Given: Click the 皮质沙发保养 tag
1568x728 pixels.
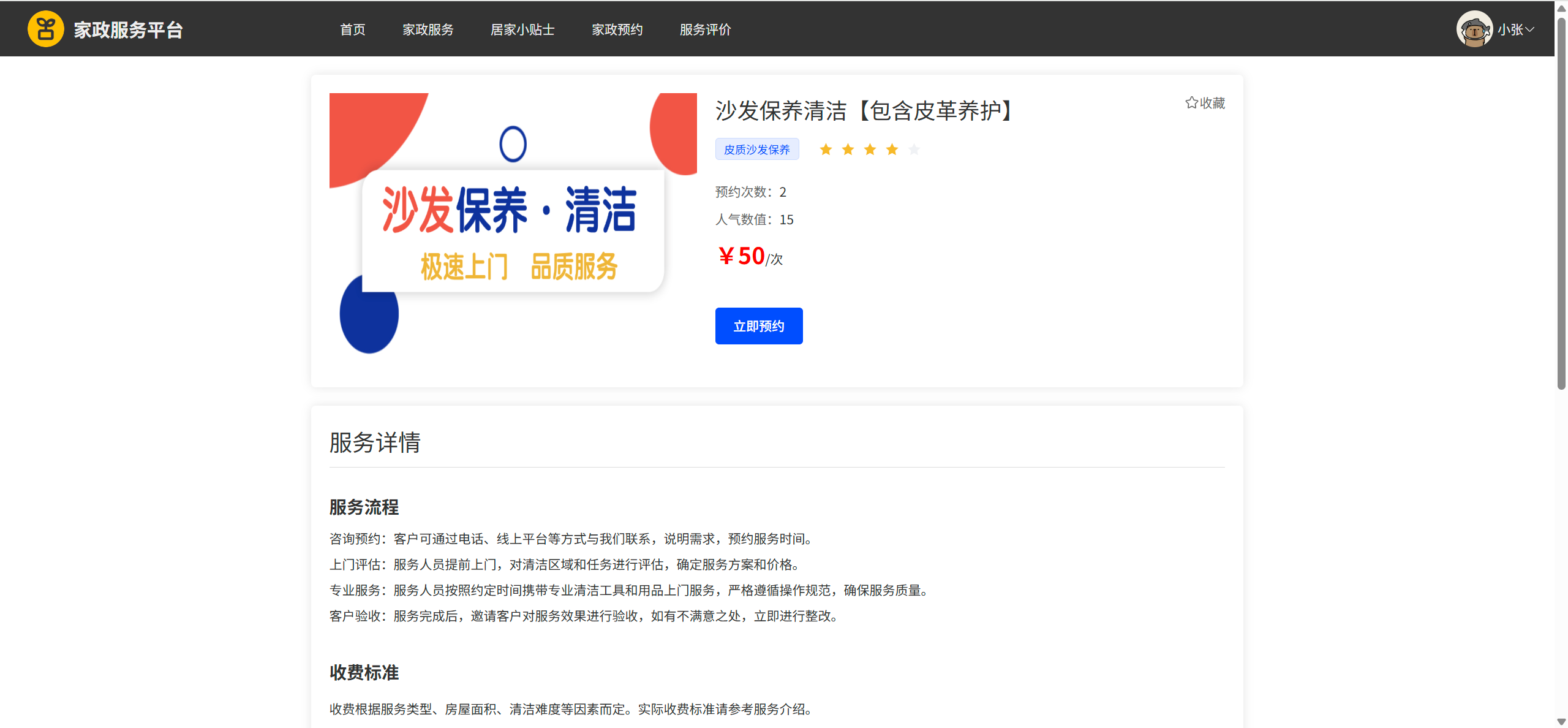Looking at the screenshot, I should [x=757, y=150].
